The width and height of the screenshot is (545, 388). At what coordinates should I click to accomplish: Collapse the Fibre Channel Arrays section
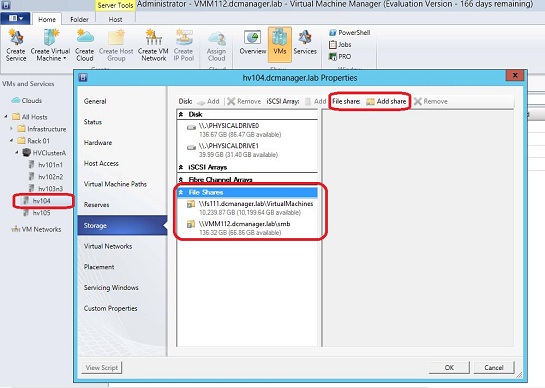pyautogui.click(x=181, y=180)
